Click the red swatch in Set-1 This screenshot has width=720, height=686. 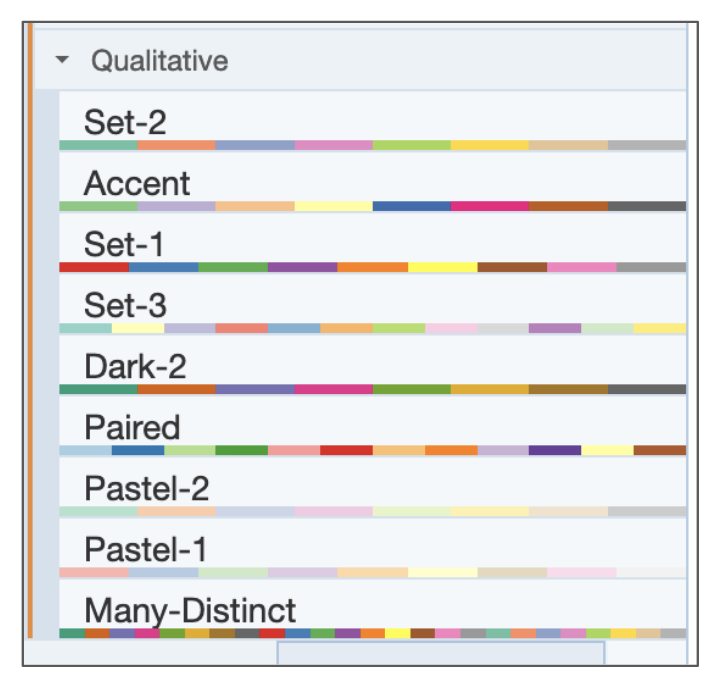(94, 267)
